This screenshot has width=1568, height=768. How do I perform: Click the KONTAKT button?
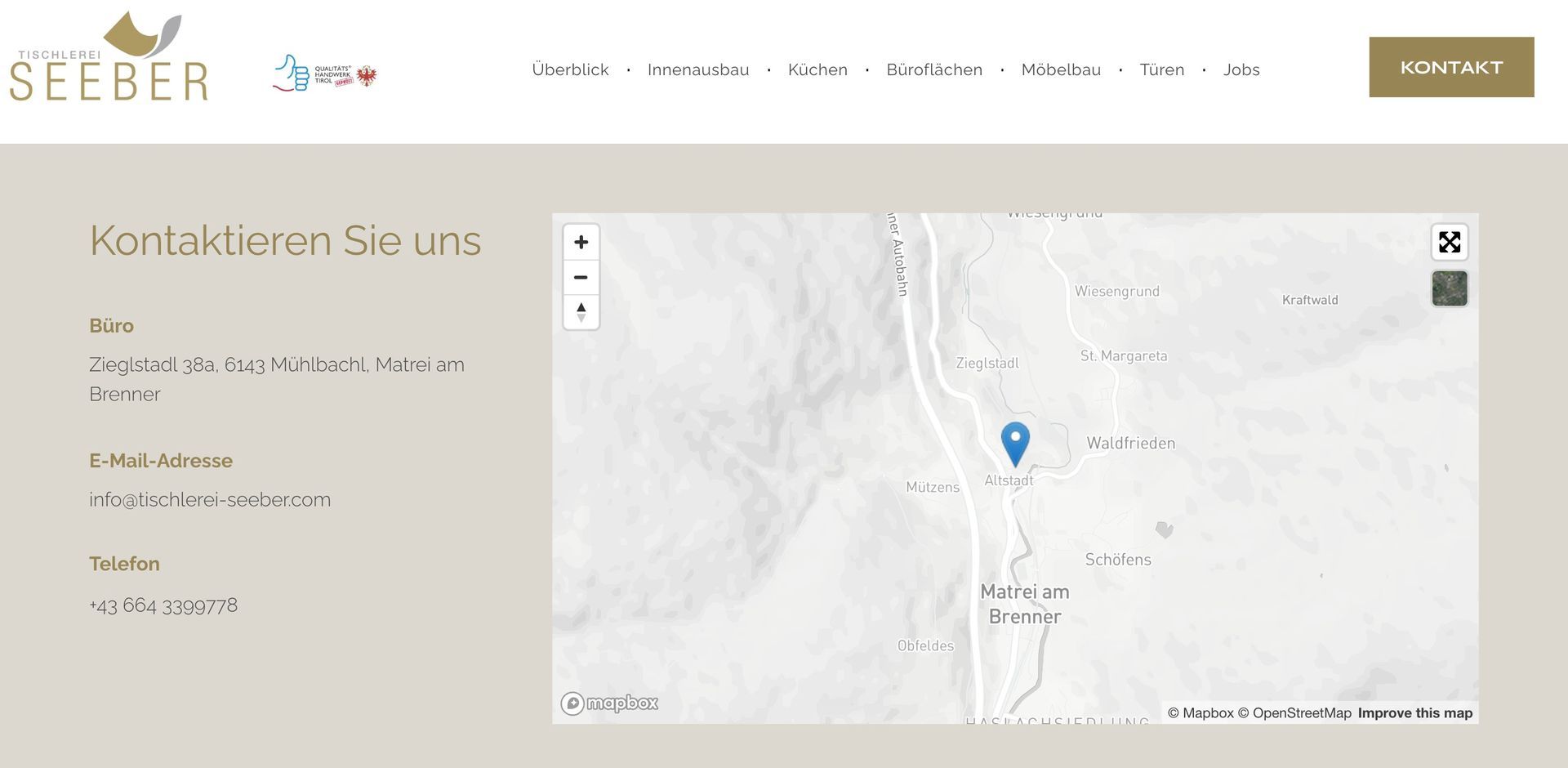tap(1451, 67)
